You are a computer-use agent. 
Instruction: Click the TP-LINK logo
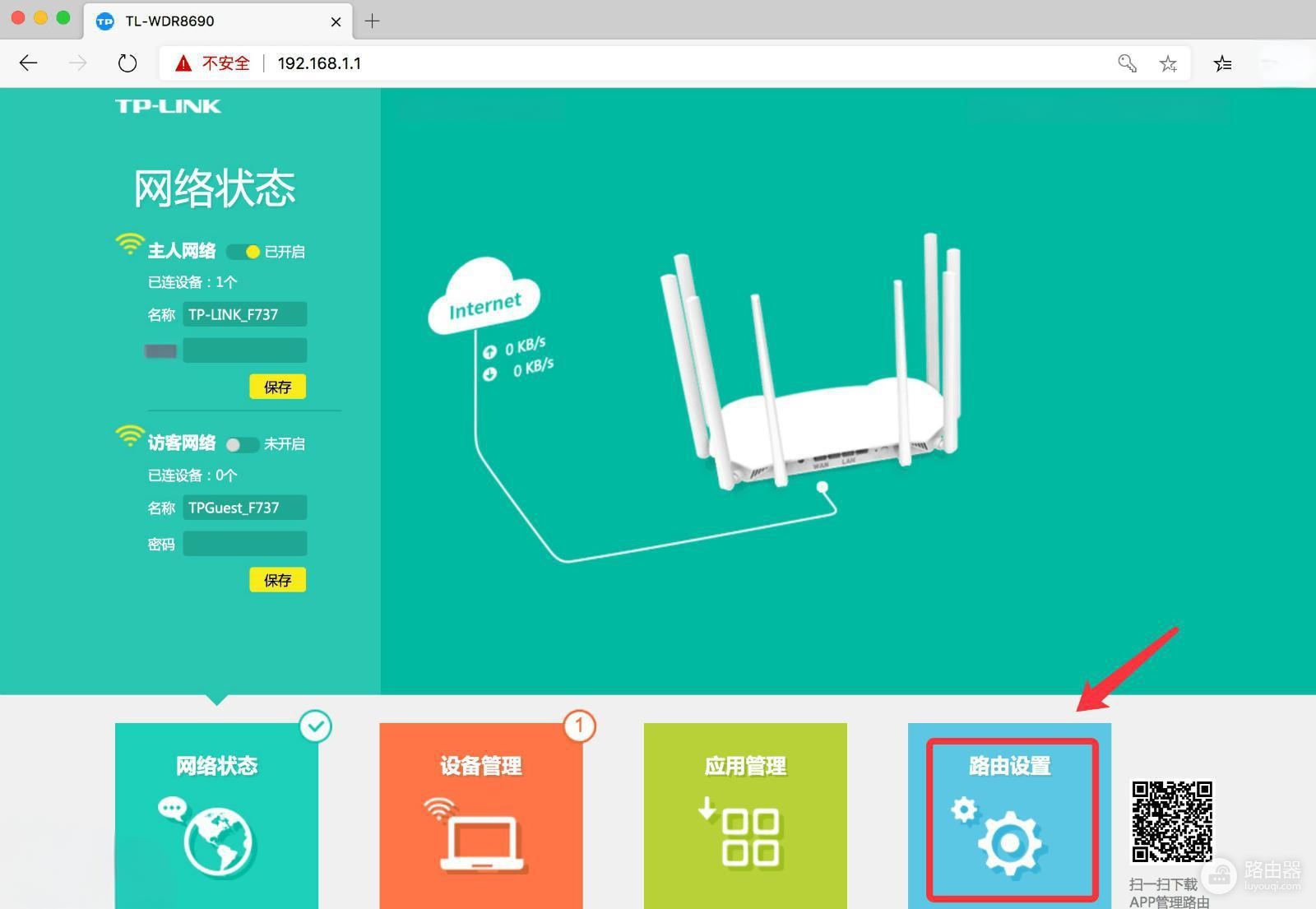[x=168, y=106]
